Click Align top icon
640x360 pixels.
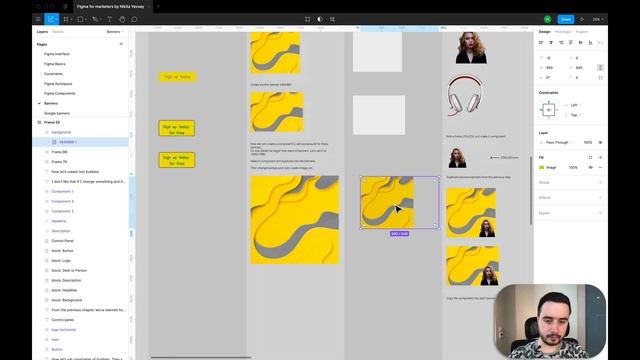tap(571, 42)
